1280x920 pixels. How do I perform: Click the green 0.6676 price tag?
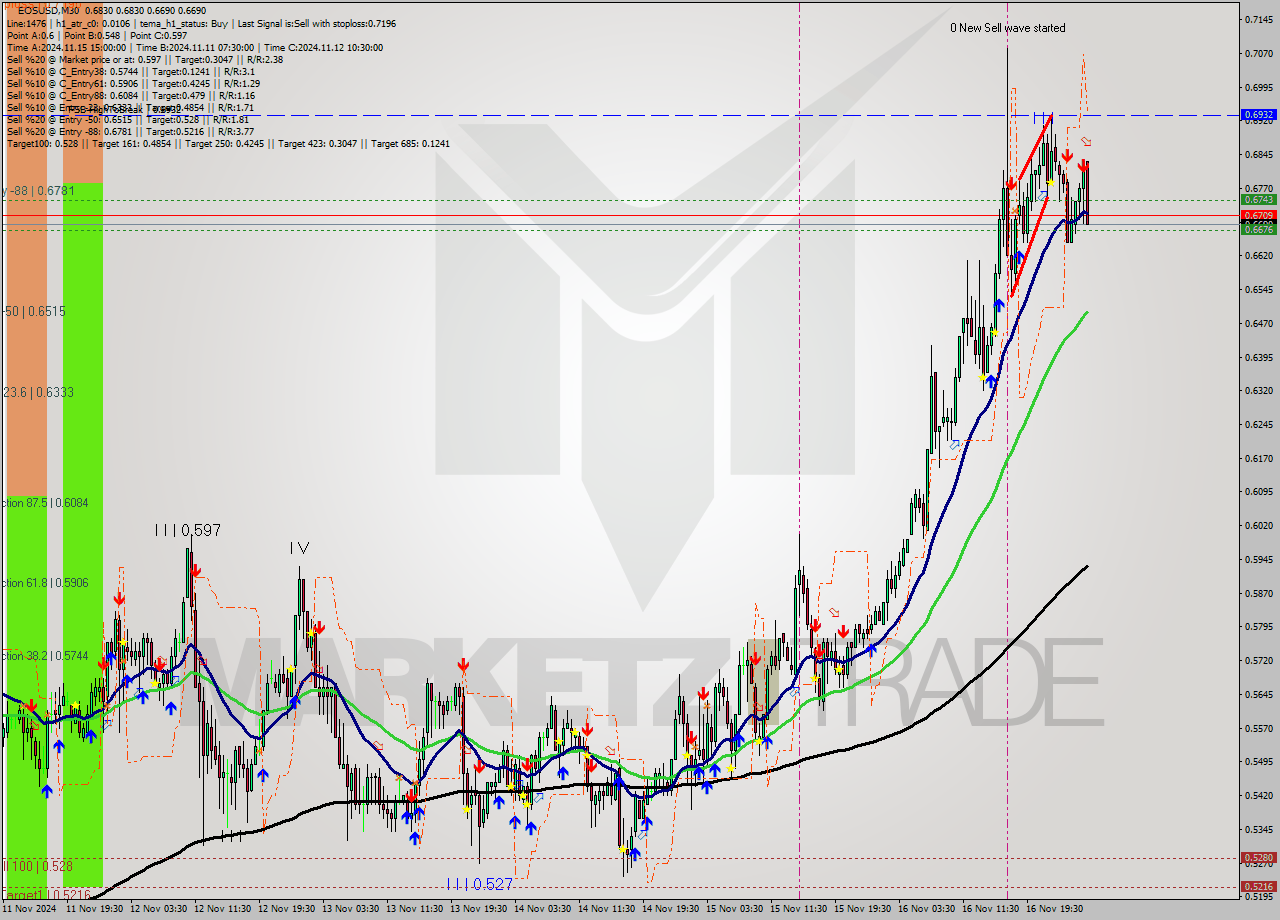click(x=1258, y=229)
